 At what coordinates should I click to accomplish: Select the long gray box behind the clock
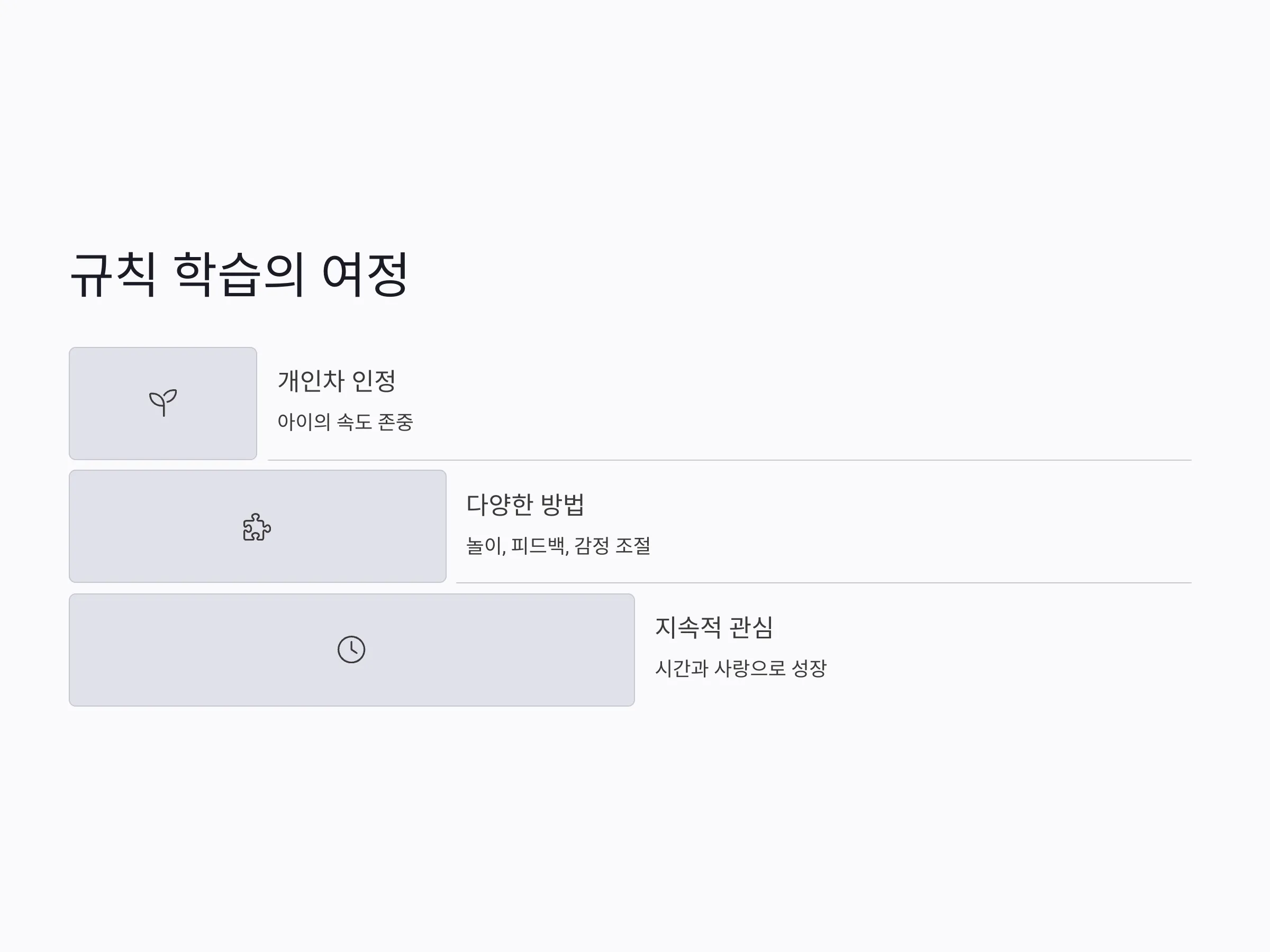352,649
